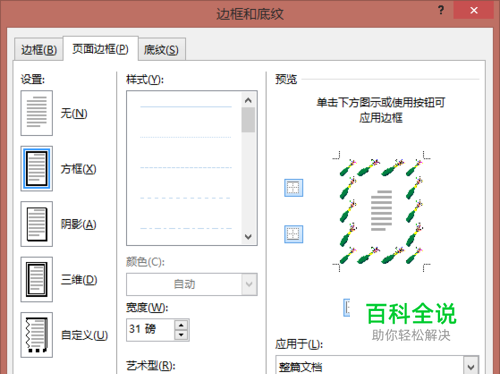
Task: Choose the 自定义(U) custom border setting icon
Action: click(x=37, y=335)
